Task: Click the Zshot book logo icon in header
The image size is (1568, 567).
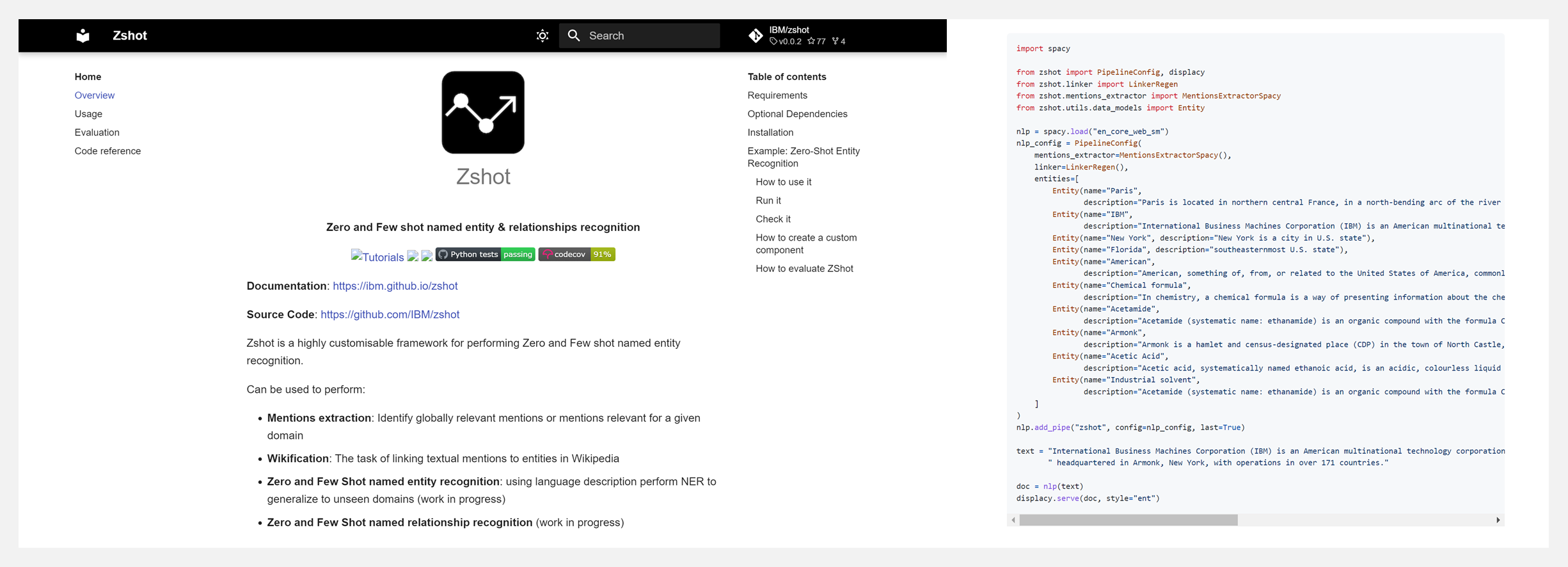Action: (x=83, y=36)
